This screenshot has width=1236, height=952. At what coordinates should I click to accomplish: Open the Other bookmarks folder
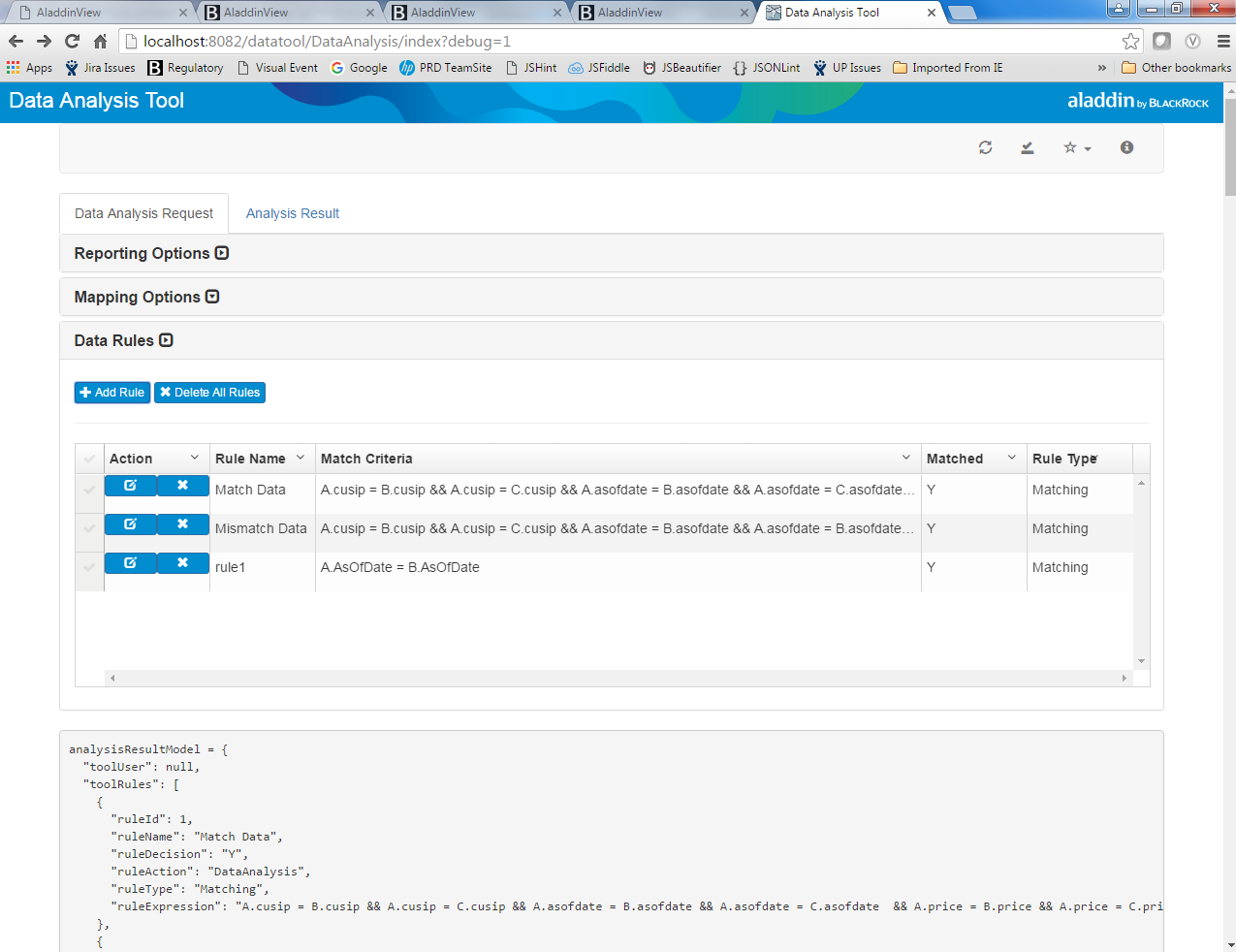pos(1176,68)
